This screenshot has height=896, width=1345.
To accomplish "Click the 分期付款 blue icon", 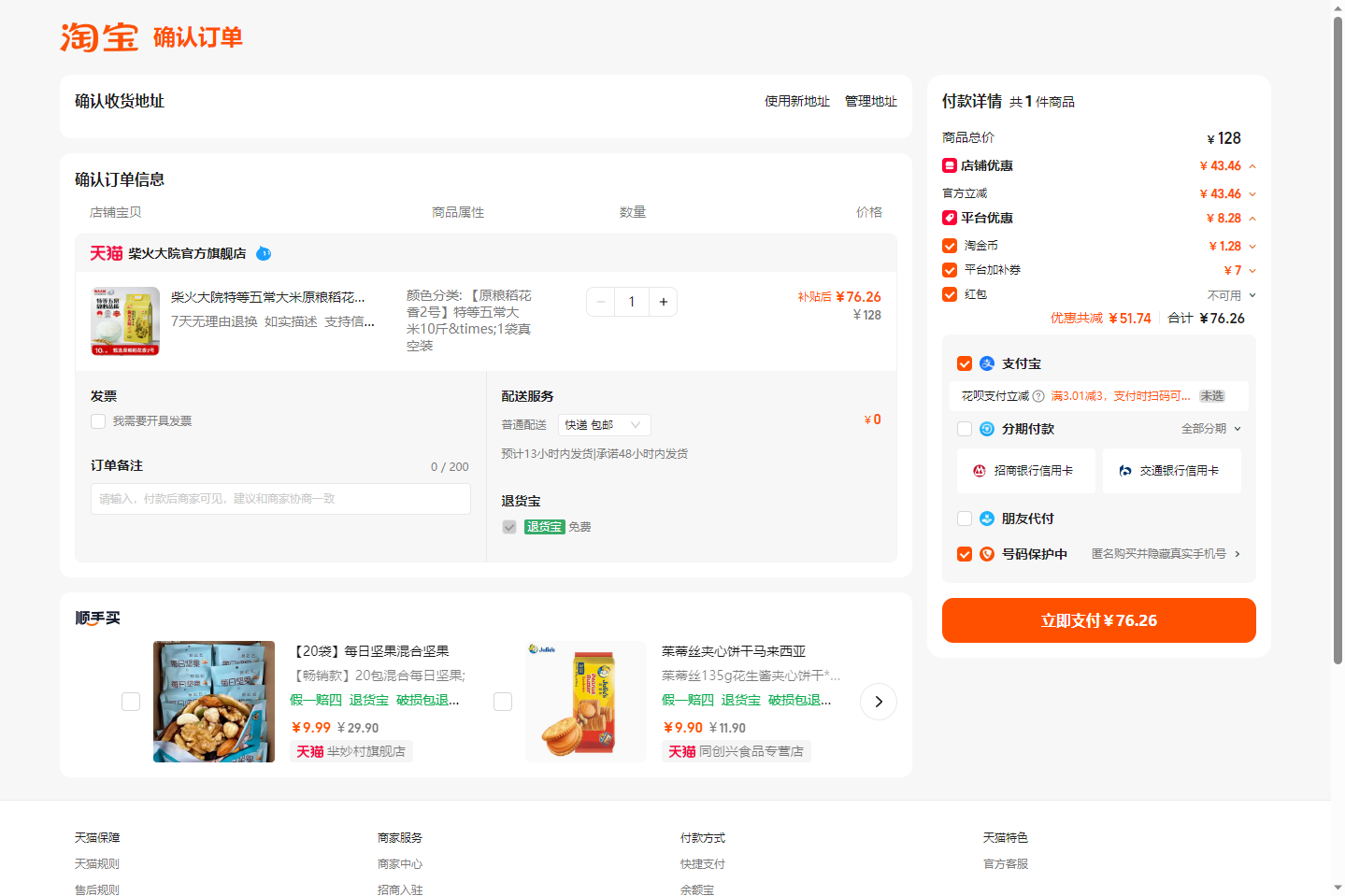I will [x=987, y=429].
